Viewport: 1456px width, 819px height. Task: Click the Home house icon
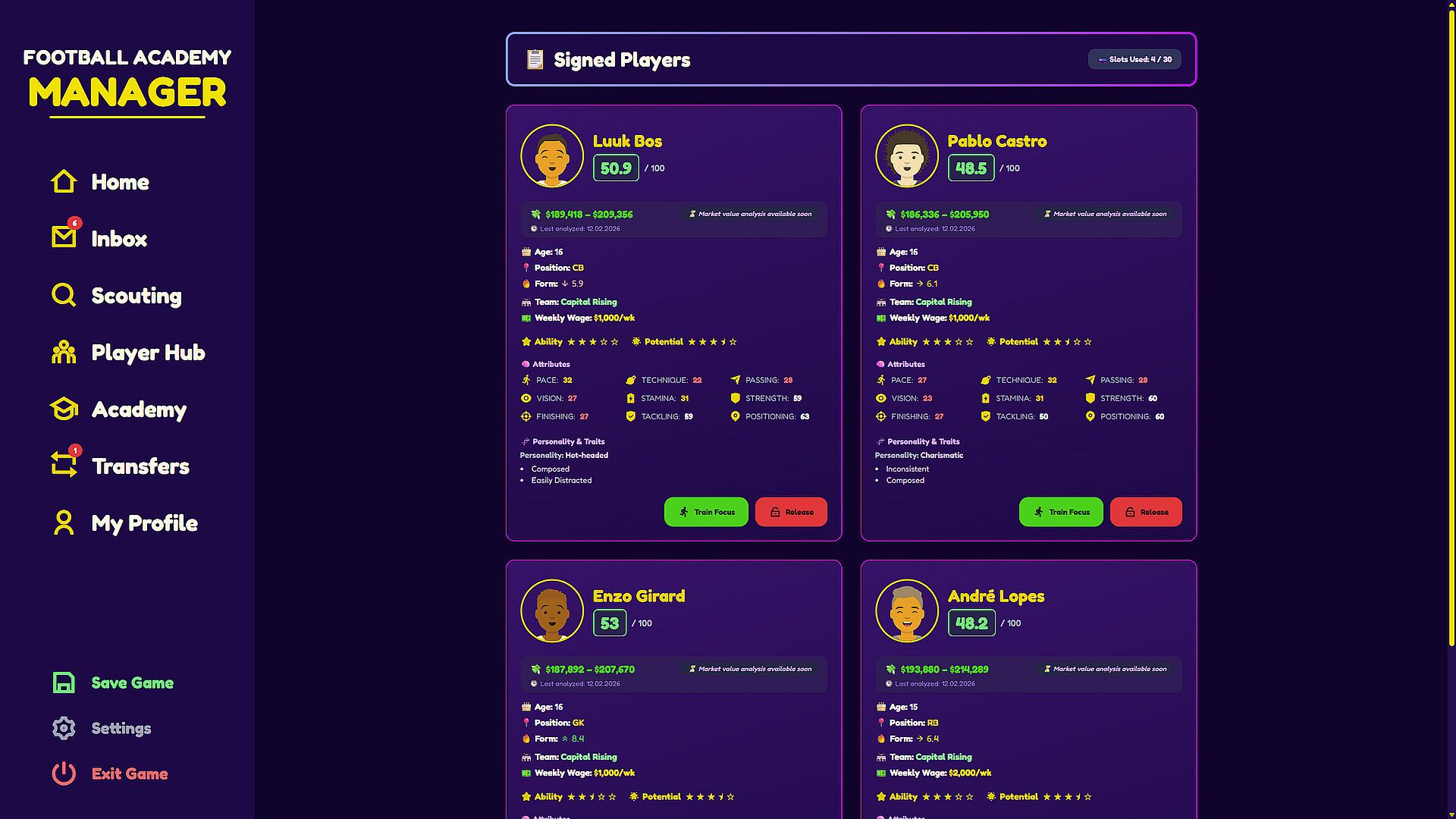point(64,182)
